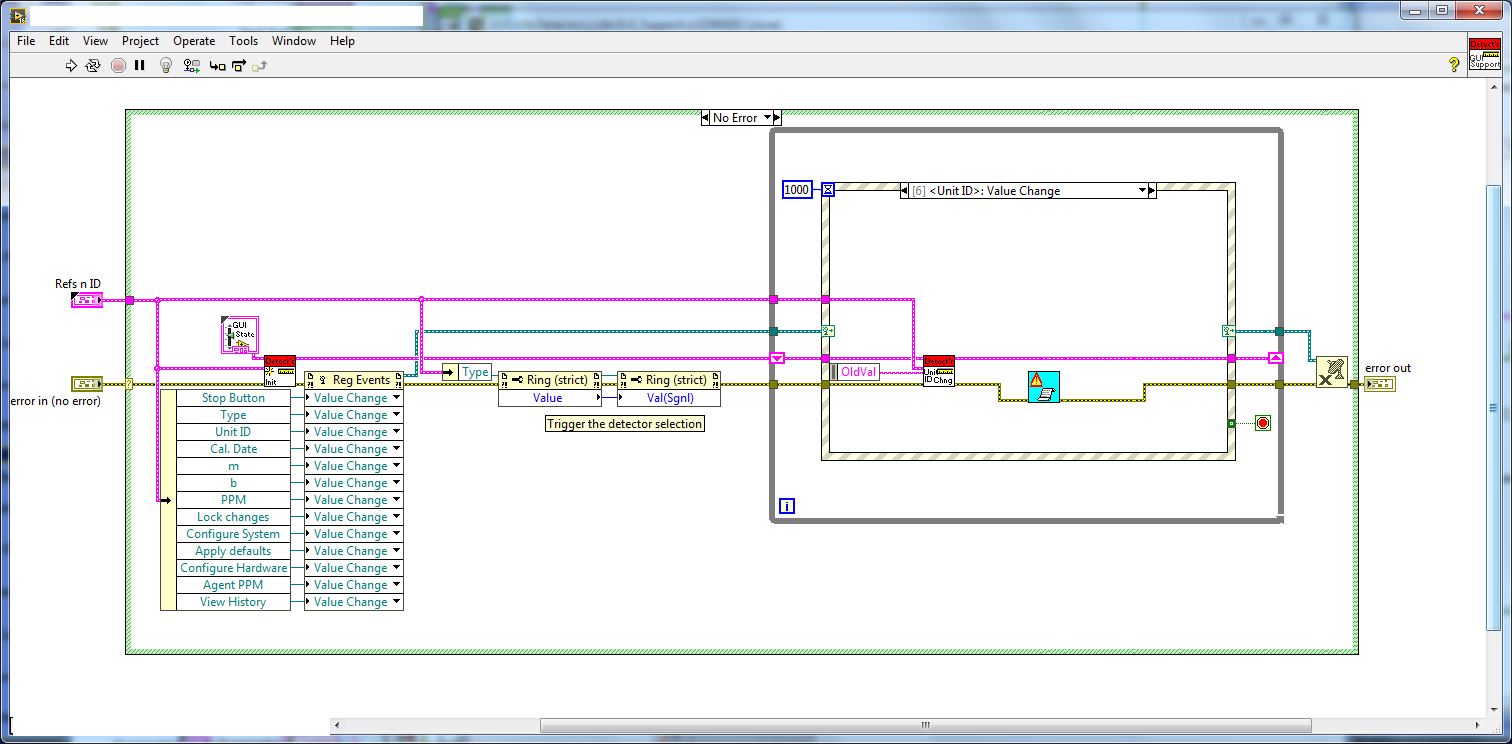Open the Tools menu
1512x744 pixels.
pyautogui.click(x=243, y=41)
